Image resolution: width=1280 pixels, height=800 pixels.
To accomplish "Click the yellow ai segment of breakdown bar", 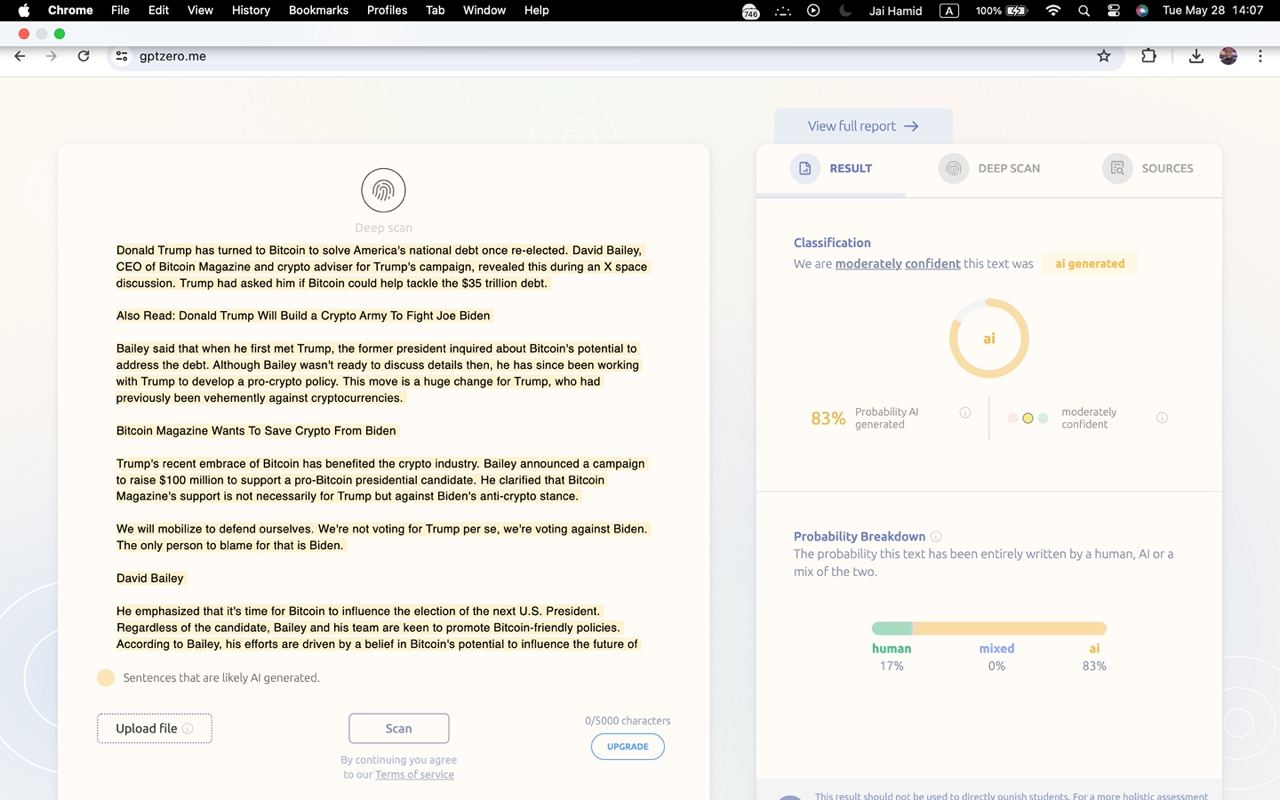I will 1010,628.
